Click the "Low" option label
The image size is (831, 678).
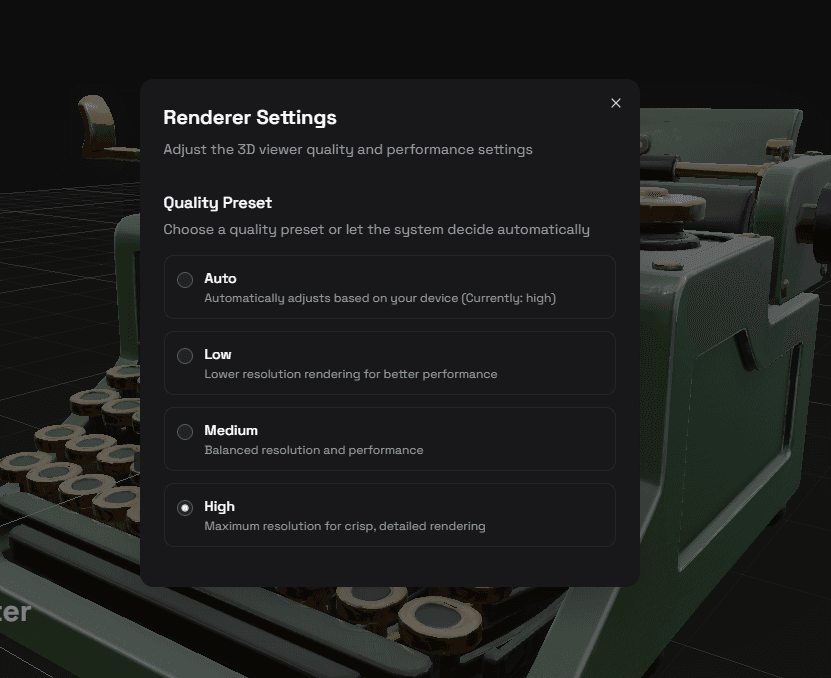click(x=217, y=354)
